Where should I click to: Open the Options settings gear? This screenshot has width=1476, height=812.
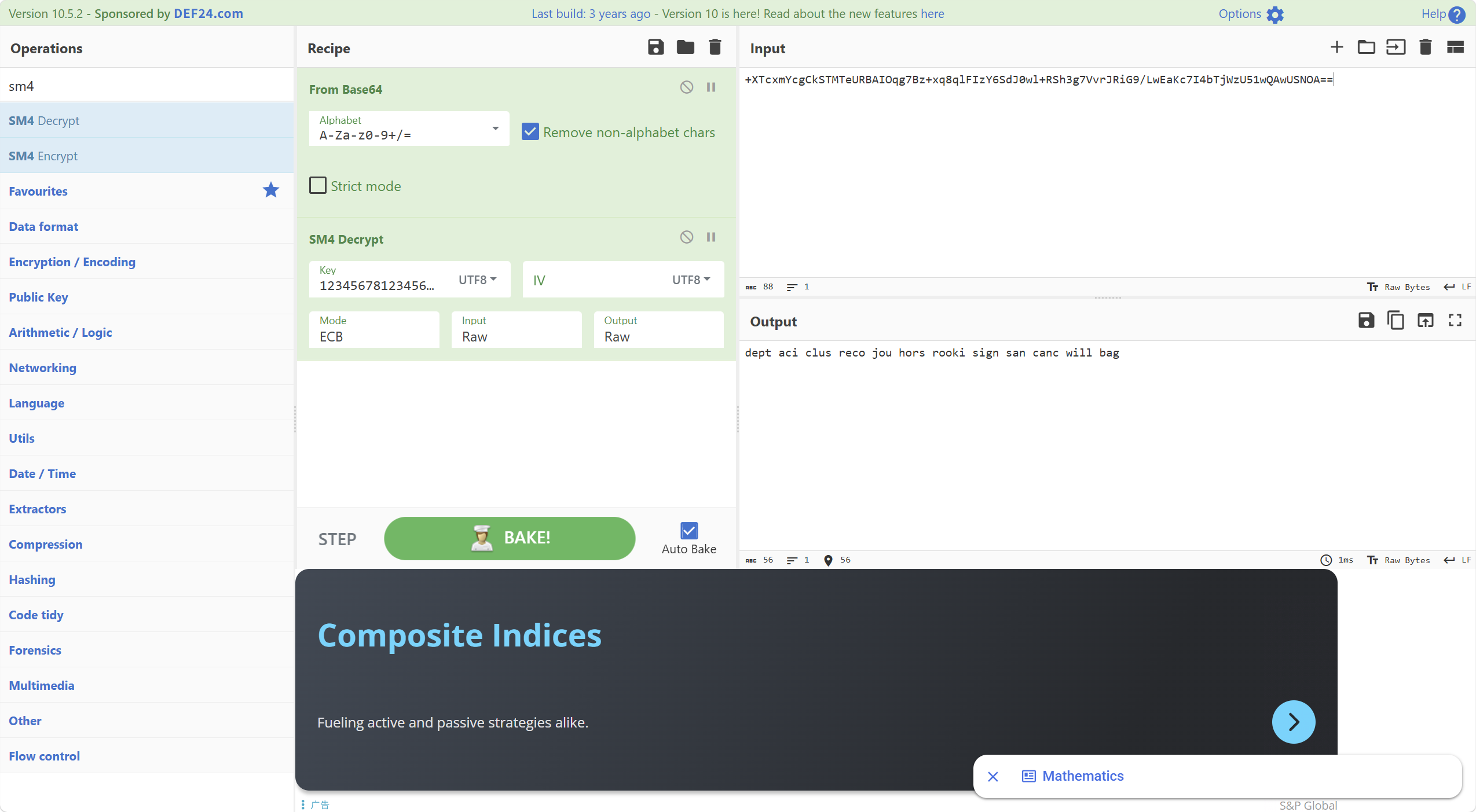click(x=1274, y=14)
